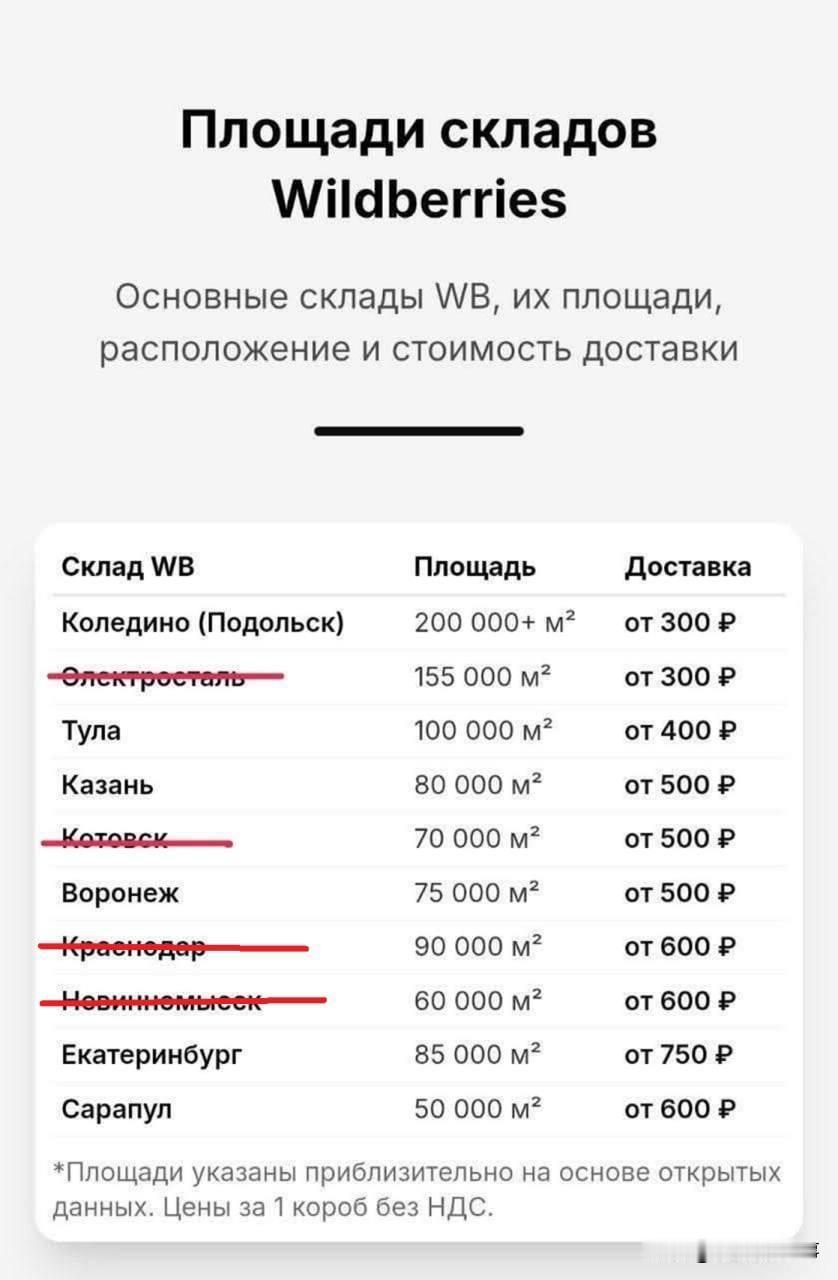Viewport: 838px width, 1280px height.
Task: Click the Сарапул warehouse name
Action: tap(117, 1109)
